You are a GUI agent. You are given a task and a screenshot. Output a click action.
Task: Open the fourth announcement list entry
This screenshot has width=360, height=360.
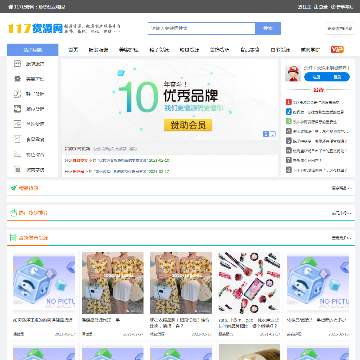pos(320,131)
